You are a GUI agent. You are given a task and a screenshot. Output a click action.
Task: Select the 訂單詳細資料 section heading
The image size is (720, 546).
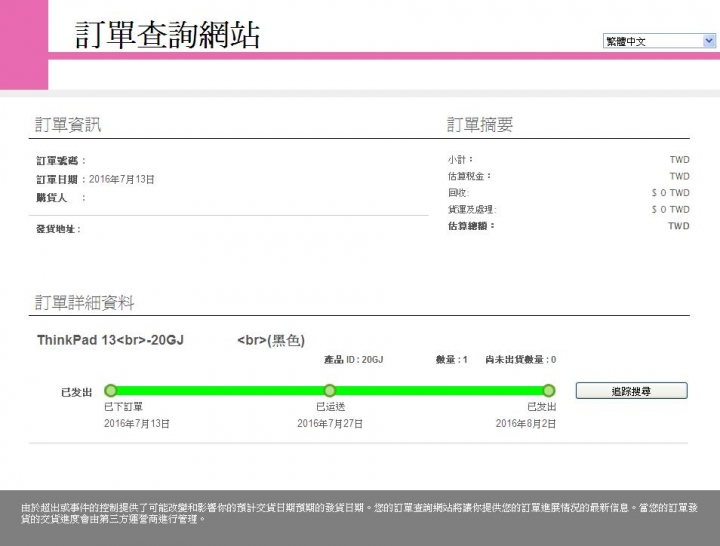coord(84,303)
